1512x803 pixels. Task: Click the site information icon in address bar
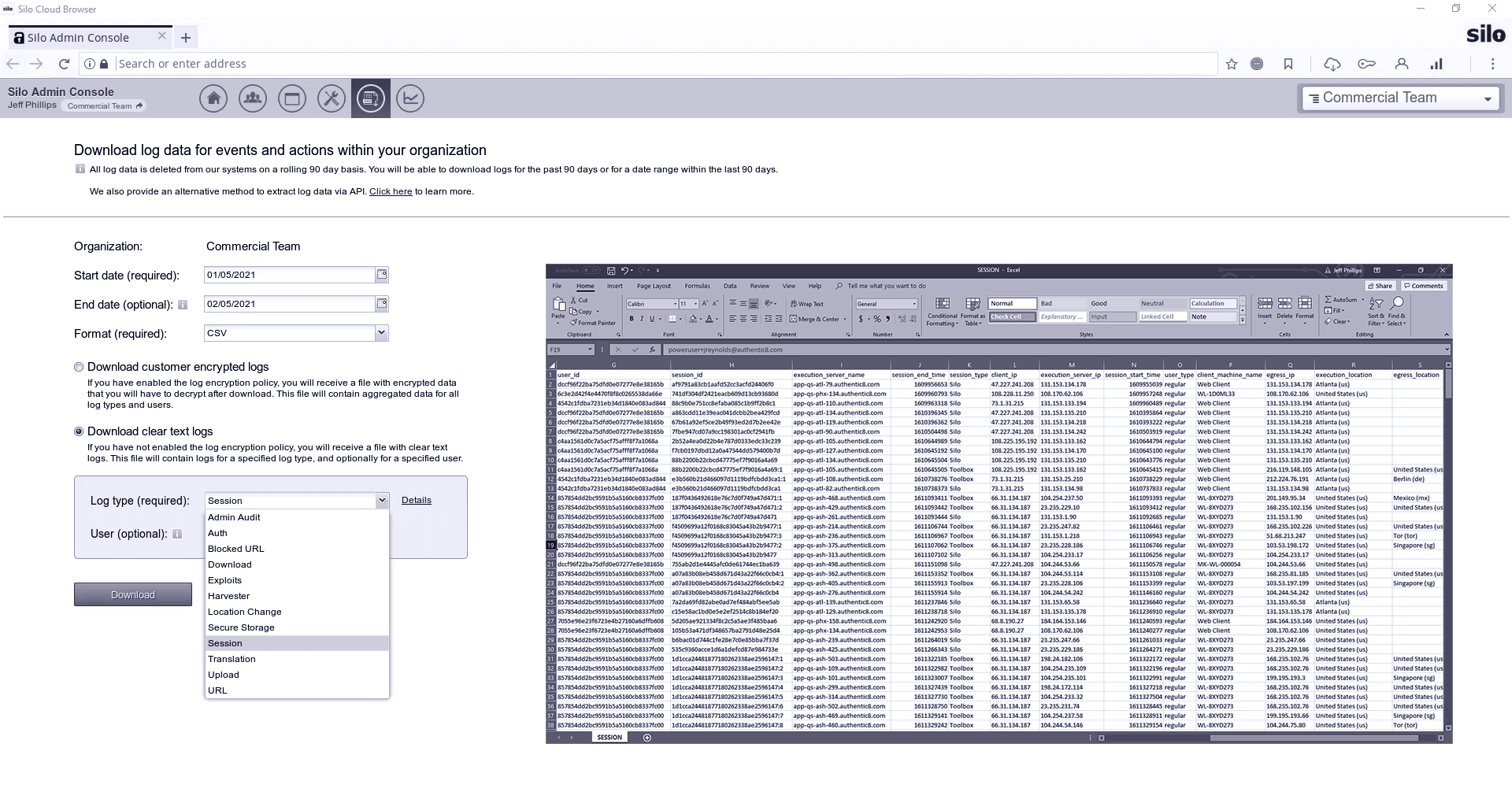click(x=90, y=64)
